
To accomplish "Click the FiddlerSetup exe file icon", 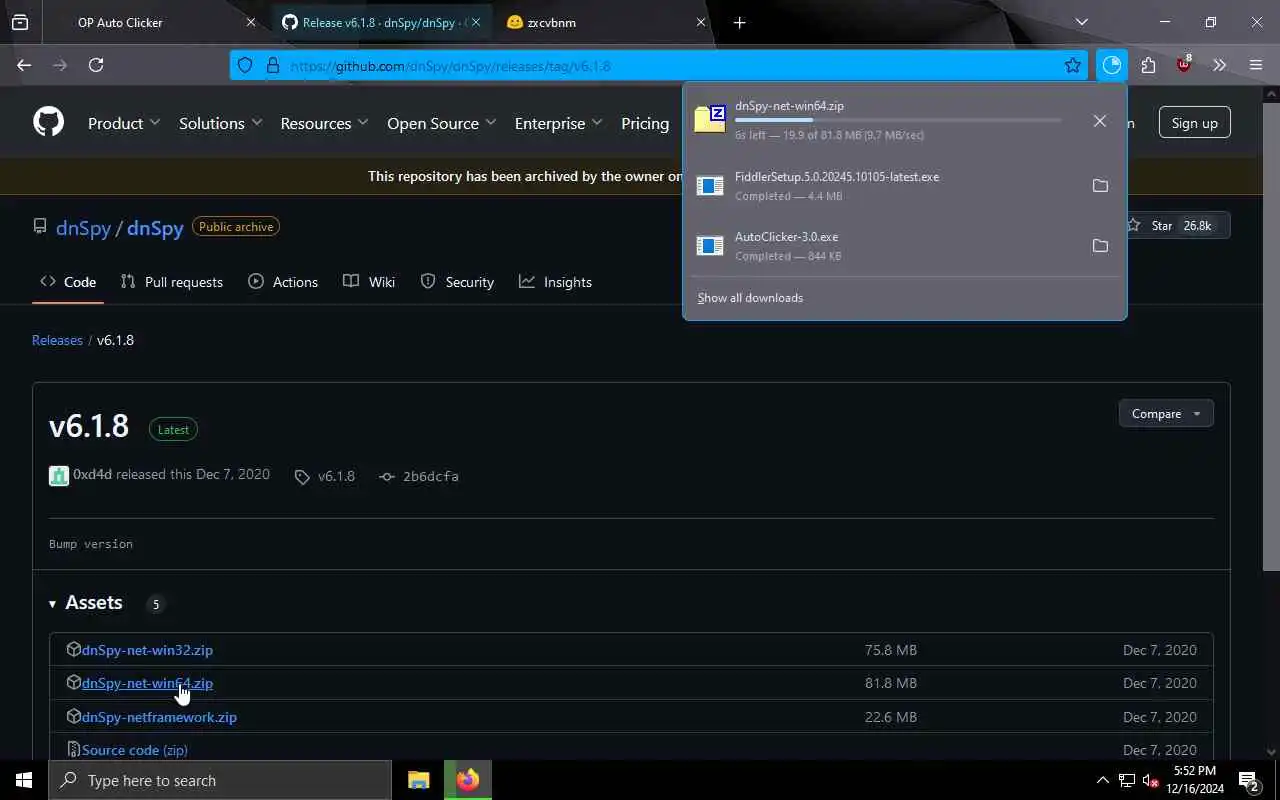I will tap(710, 186).
